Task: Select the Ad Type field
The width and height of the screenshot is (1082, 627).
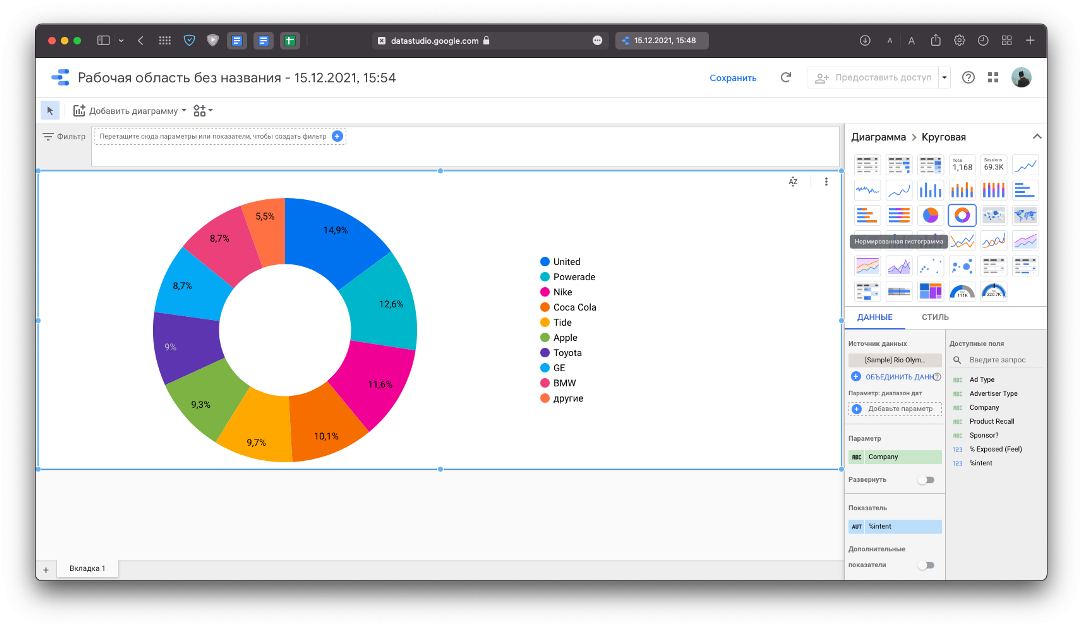Action: click(x=981, y=379)
